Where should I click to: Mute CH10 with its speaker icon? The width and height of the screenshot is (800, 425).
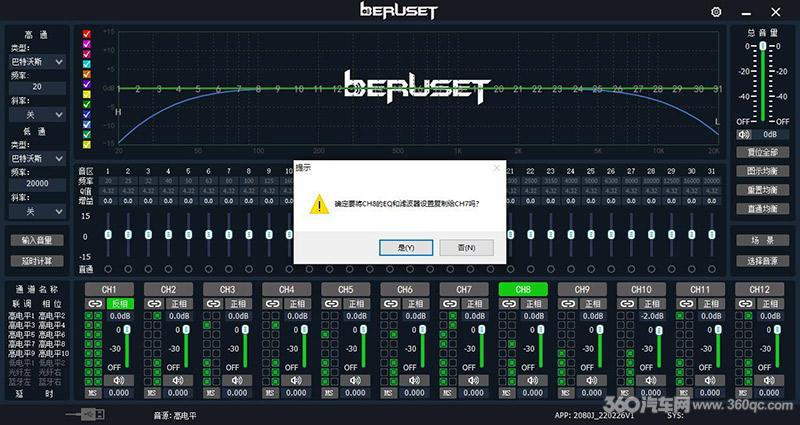(652, 381)
